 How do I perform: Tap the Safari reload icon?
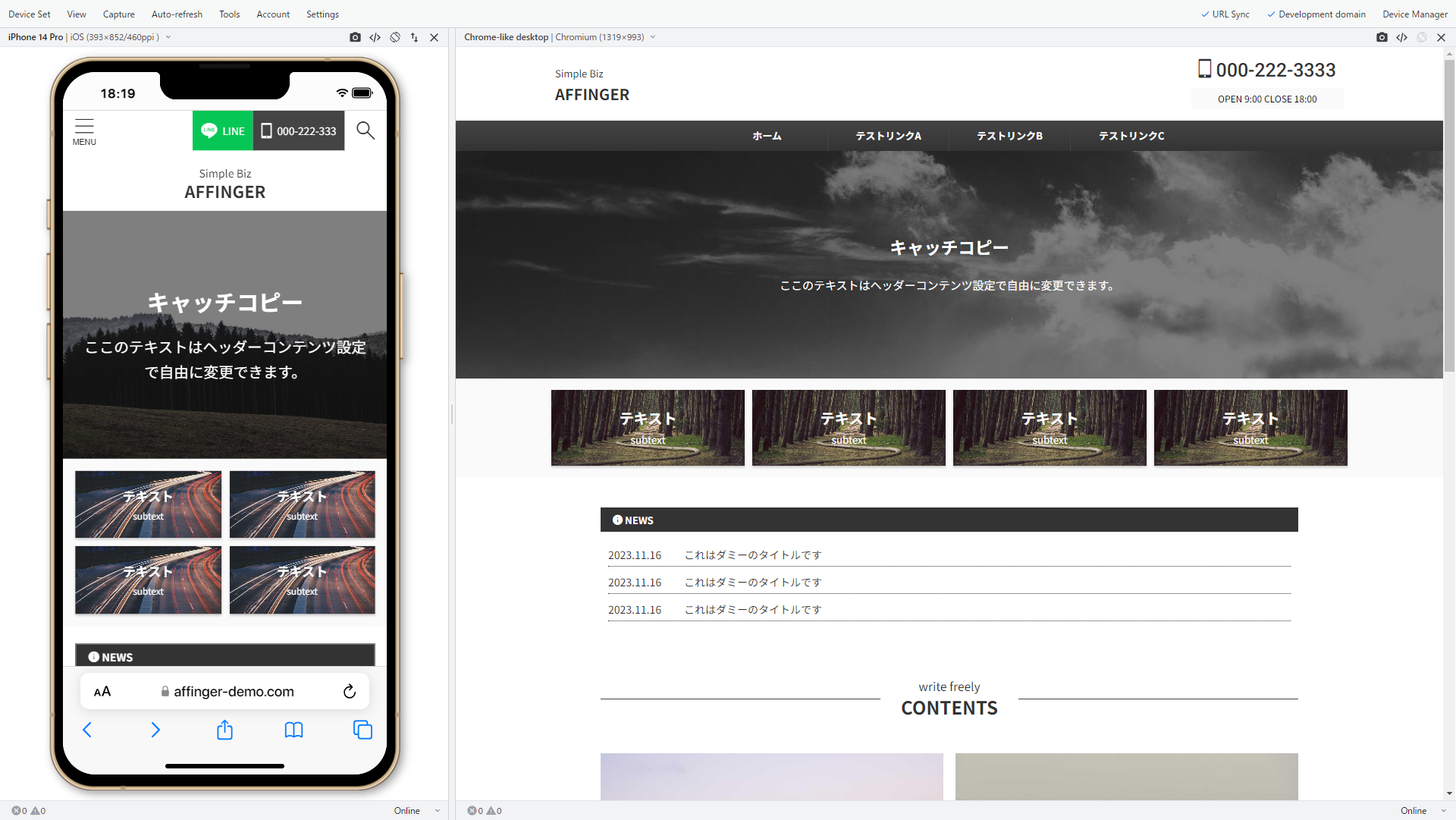349,691
